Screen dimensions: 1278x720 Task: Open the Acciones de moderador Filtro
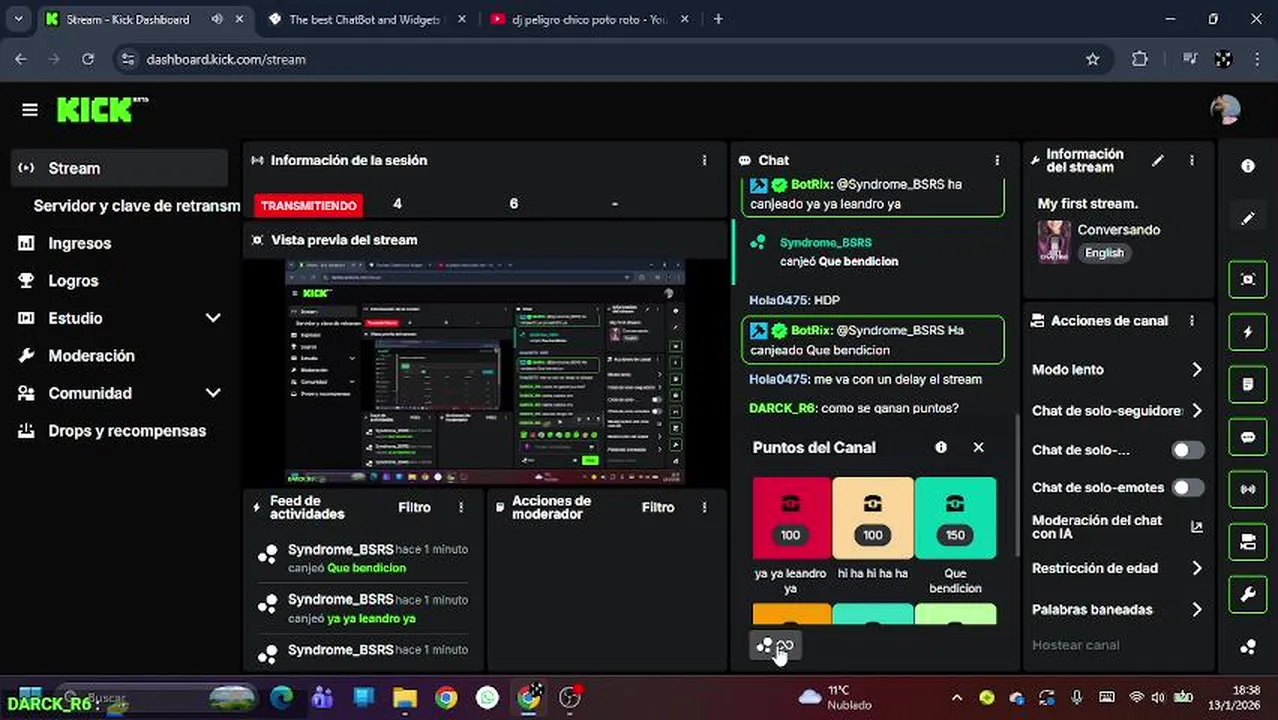click(x=658, y=508)
